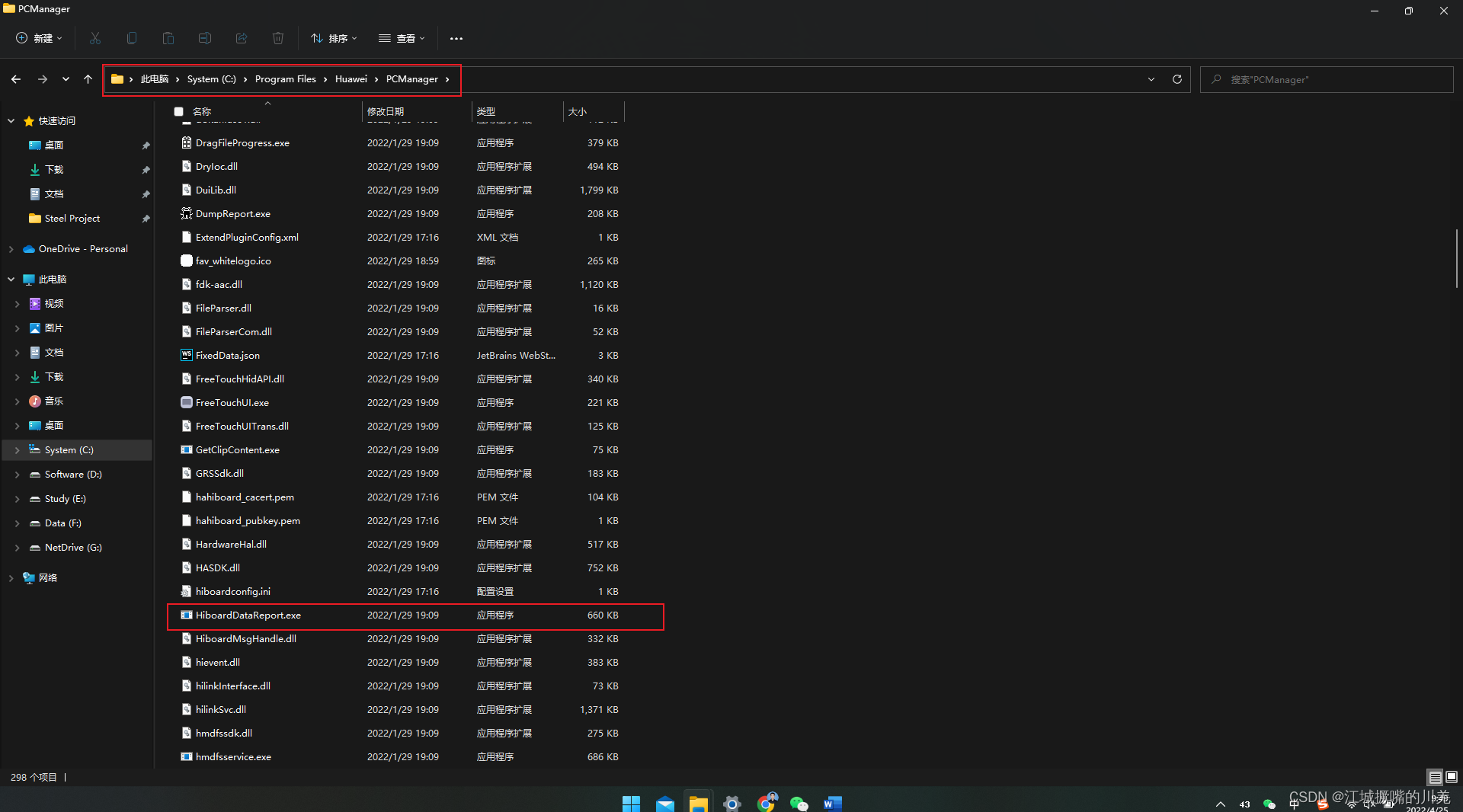Viewport: 1463px width, 812px height.
Task: Expand System (C:) drive node
Action: pyautogui.click(x=18, y=449)
